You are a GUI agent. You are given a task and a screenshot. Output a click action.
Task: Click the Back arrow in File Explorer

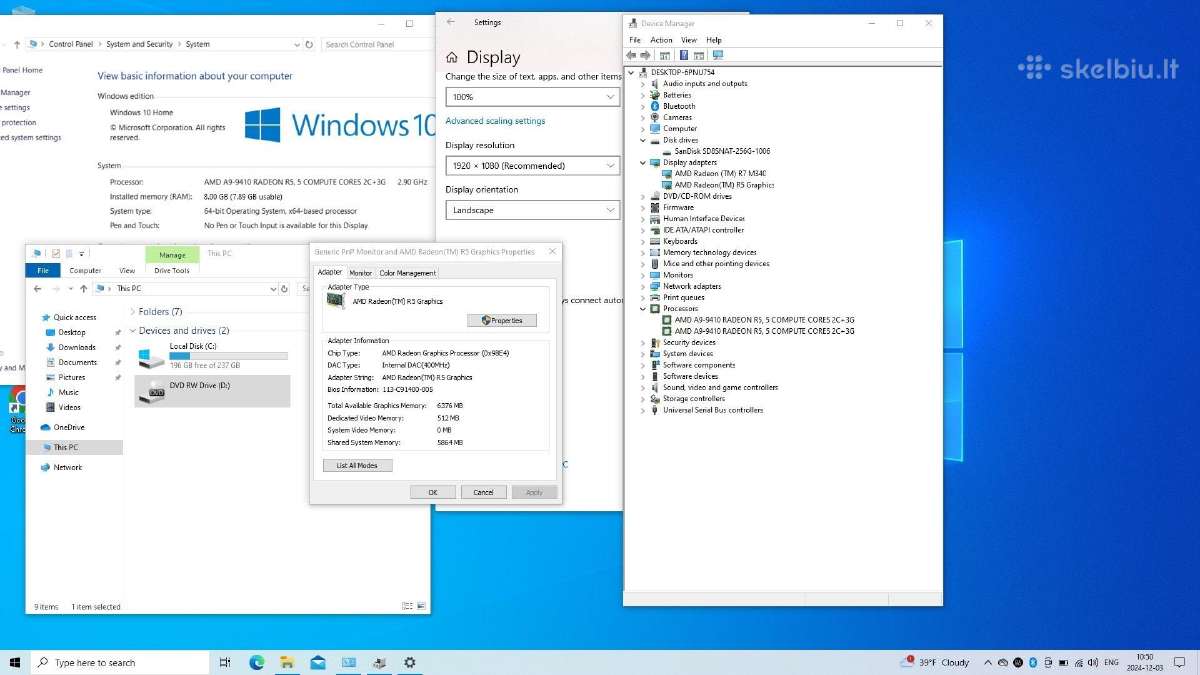(x=37, y=288)
